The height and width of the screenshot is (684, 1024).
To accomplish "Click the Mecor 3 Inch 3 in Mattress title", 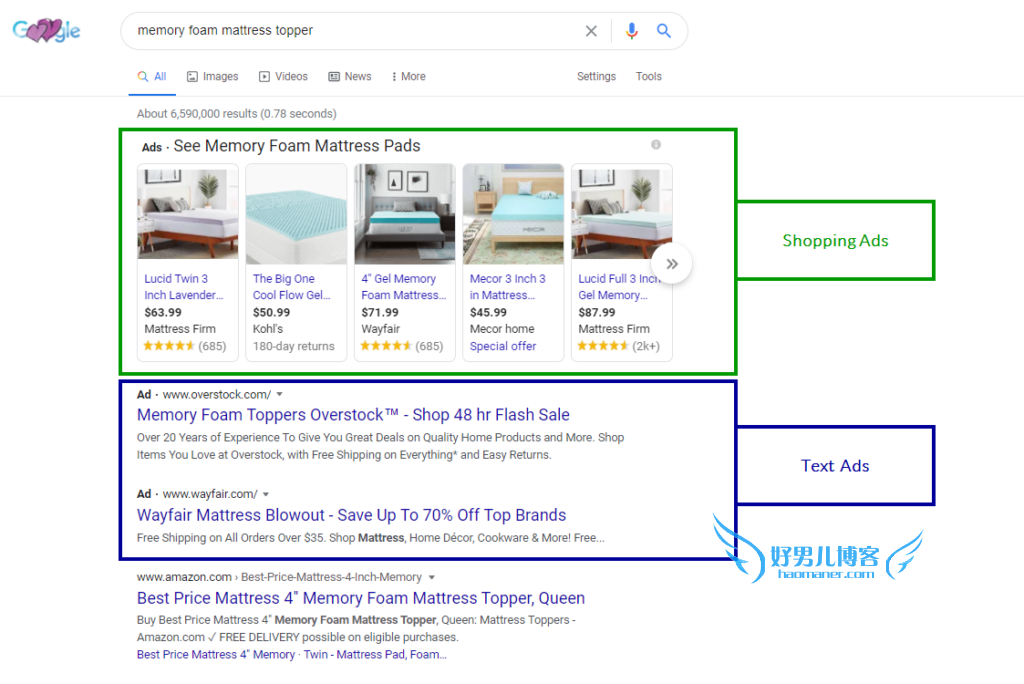I will pyautogui.click(x=507, y=287).
